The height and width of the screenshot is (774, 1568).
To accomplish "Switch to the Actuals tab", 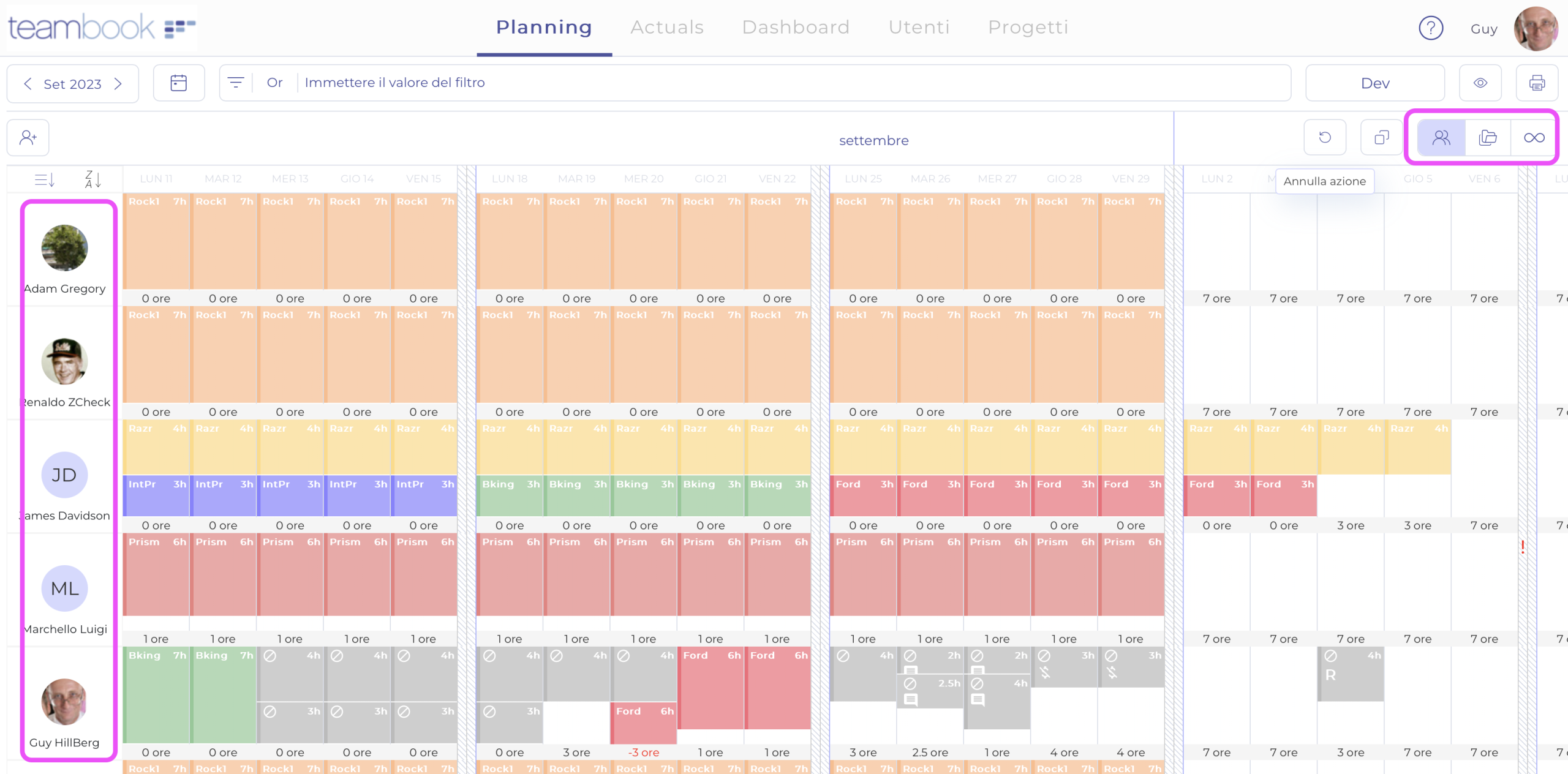I will (x=666, y=27).
